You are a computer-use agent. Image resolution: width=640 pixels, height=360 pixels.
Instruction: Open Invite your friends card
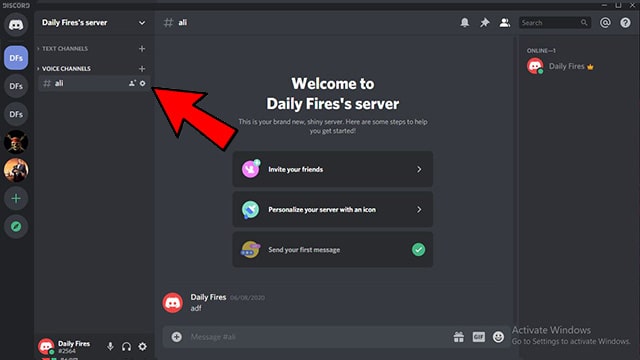click(x=333, y=169)
